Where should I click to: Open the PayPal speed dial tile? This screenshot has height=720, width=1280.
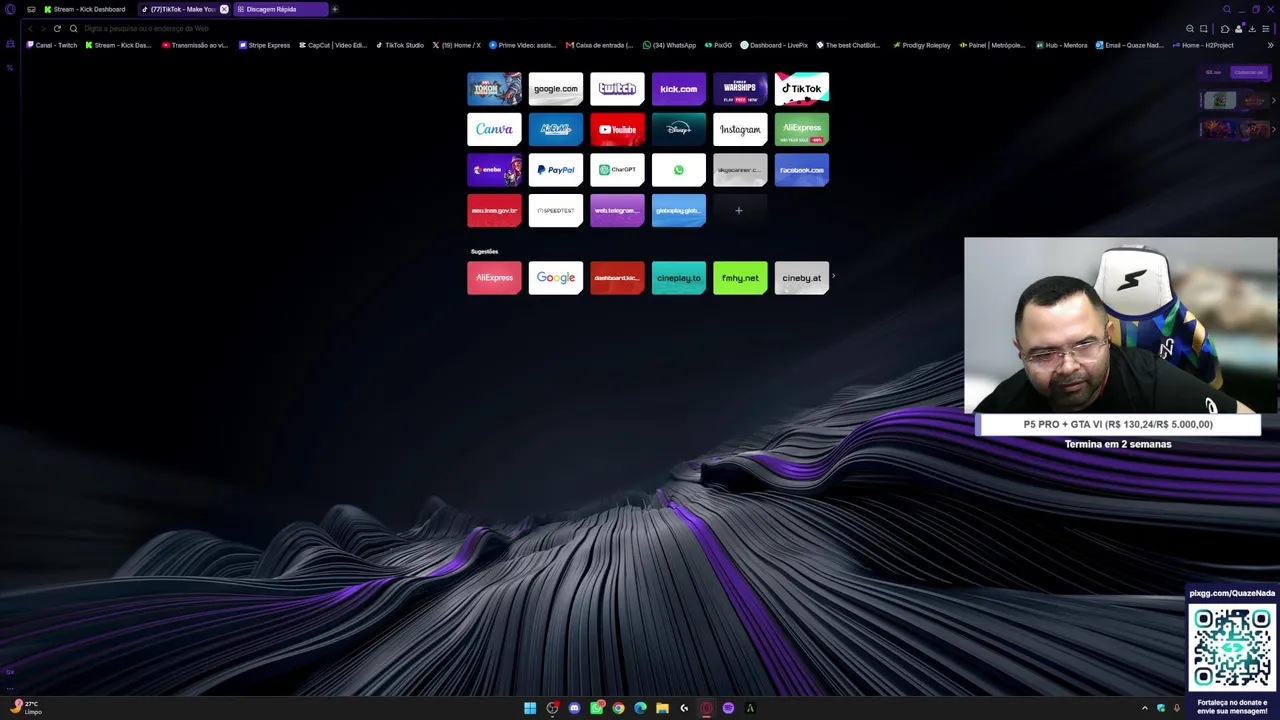(x=556, y=170)
